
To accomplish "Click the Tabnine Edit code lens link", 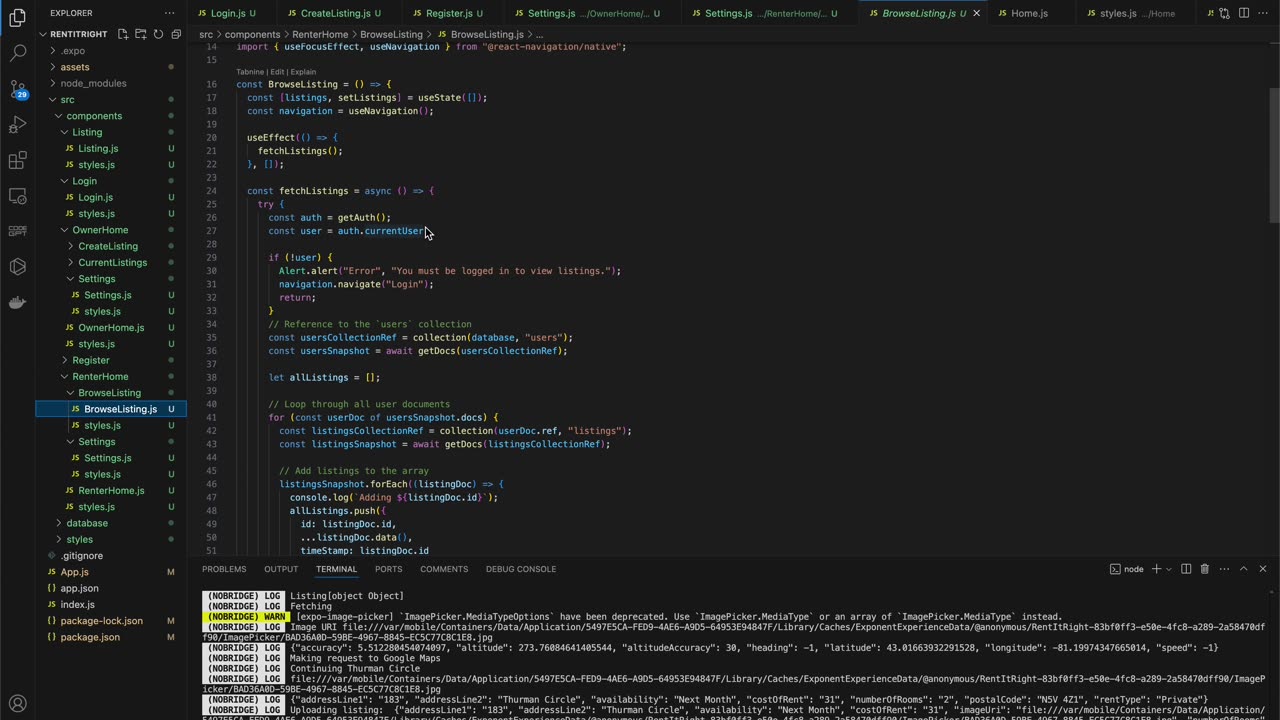I will [x=277, y=72].
